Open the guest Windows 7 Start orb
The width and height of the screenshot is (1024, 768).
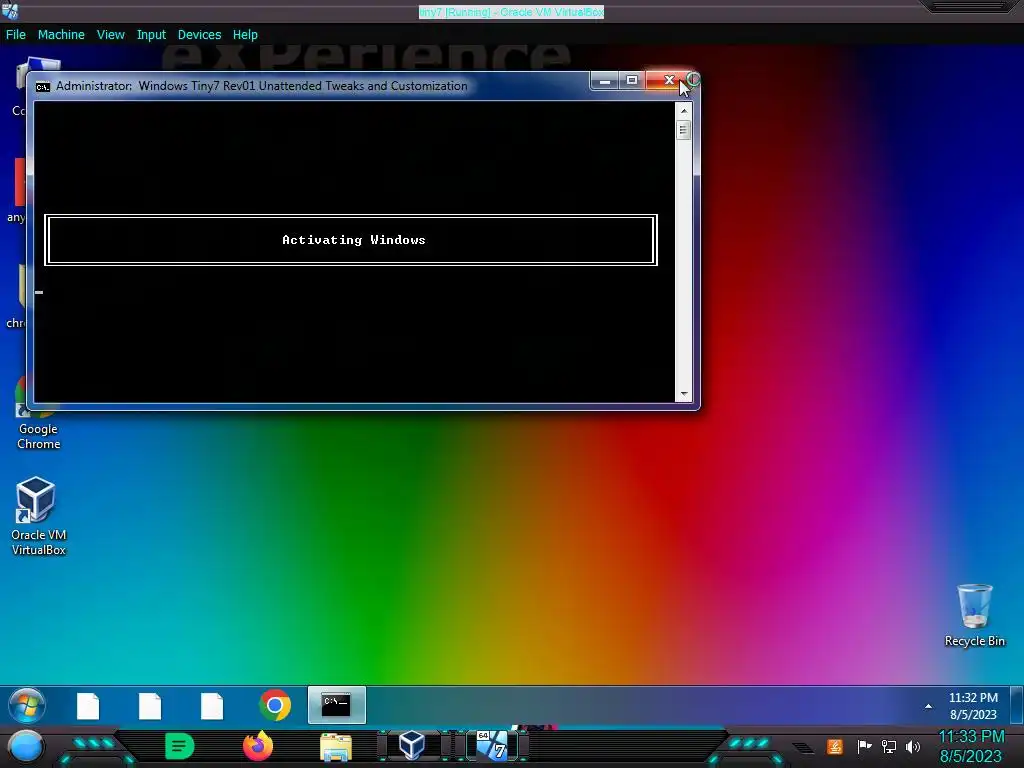coord(27,705)
